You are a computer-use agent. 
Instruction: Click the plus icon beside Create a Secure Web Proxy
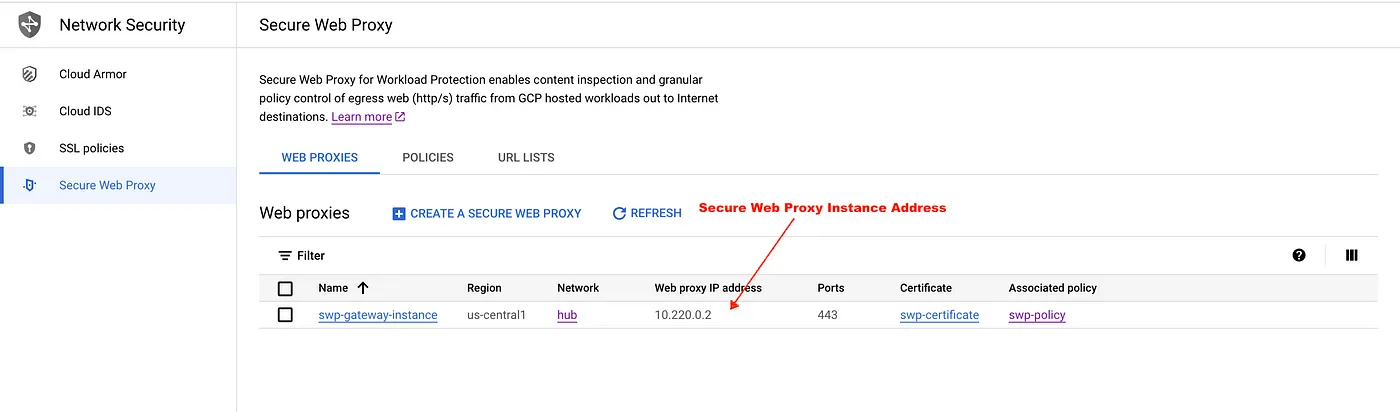coord(399,213)
